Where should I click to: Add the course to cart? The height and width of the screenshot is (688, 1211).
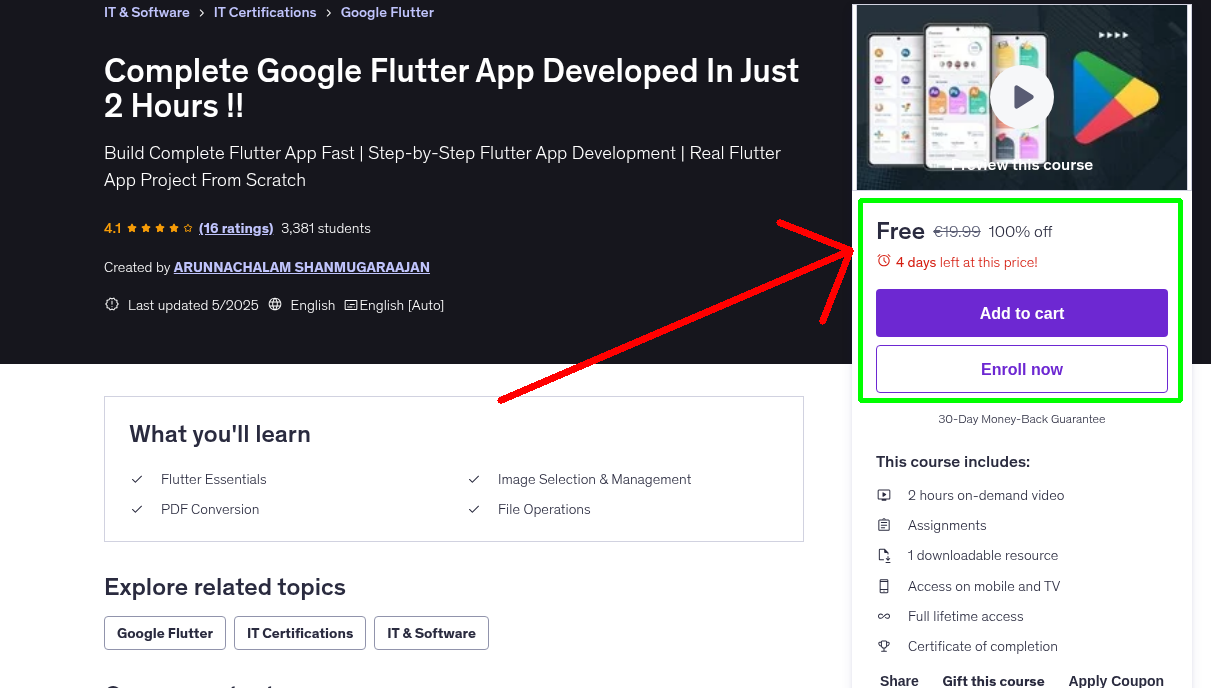point(1021,313)
